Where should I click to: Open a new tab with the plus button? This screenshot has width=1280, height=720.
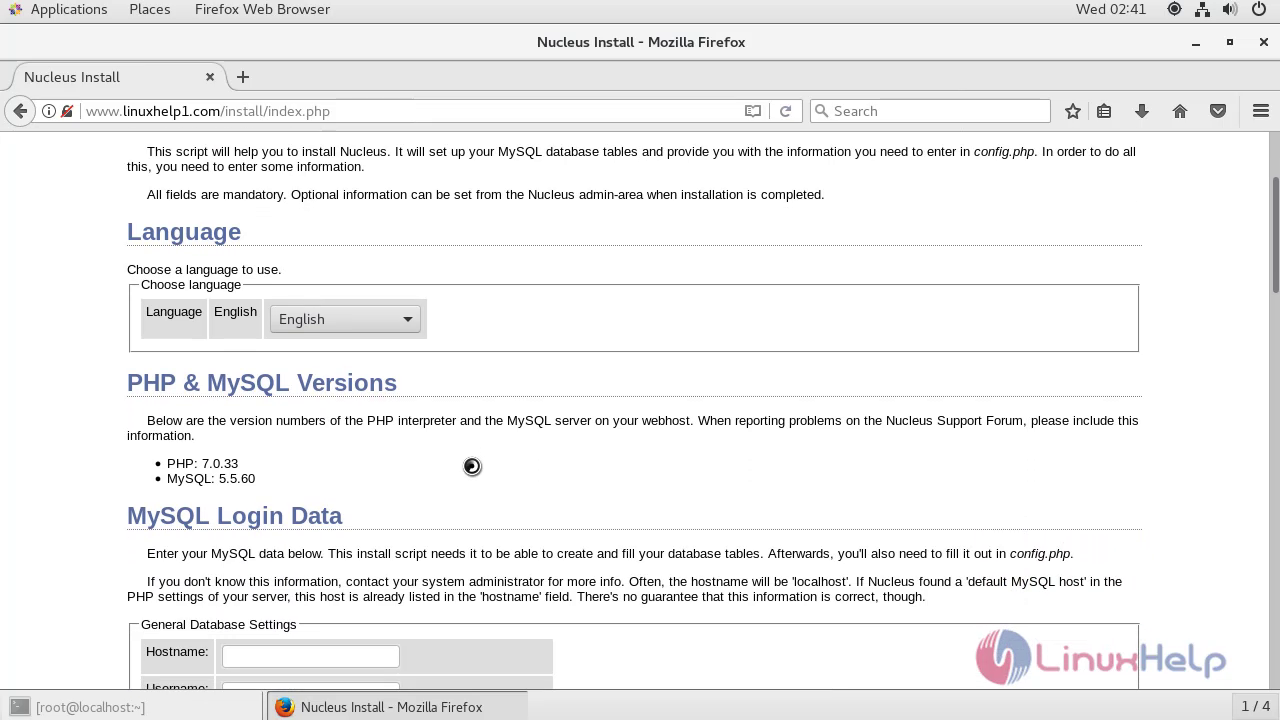click(243, 77)
